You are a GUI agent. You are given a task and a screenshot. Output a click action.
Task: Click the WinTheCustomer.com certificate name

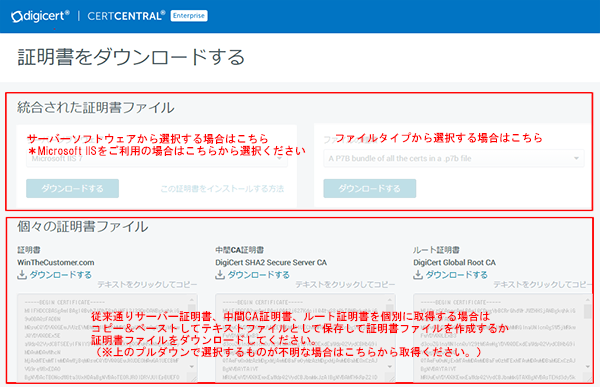tap(56, 263)
